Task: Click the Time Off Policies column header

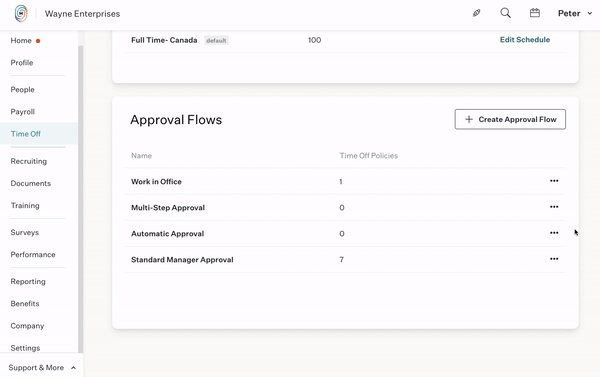Action: (x=368, y=156)
